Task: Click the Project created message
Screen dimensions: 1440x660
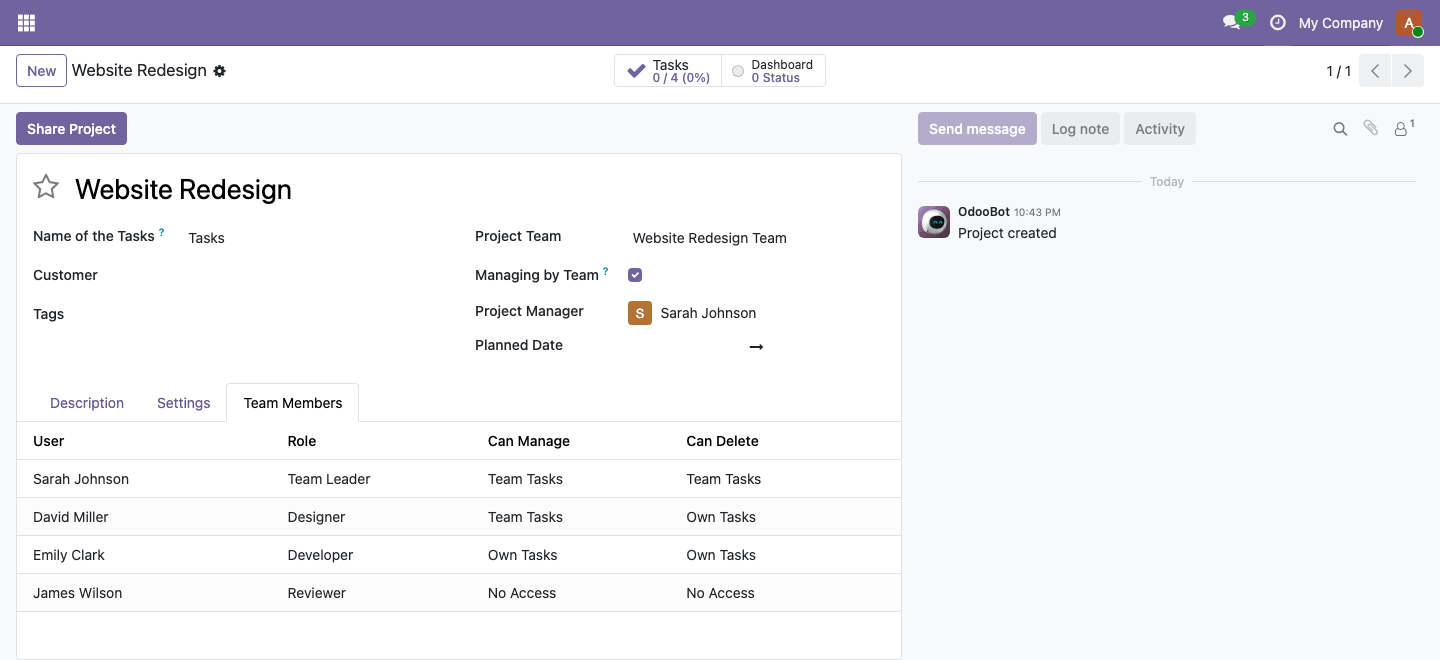Action: (1007, 233)
